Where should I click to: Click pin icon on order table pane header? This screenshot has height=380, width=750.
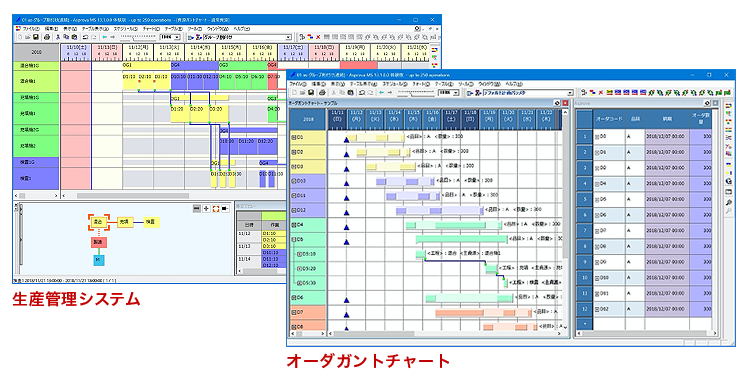pyautogui.click(x=707, y=103)
